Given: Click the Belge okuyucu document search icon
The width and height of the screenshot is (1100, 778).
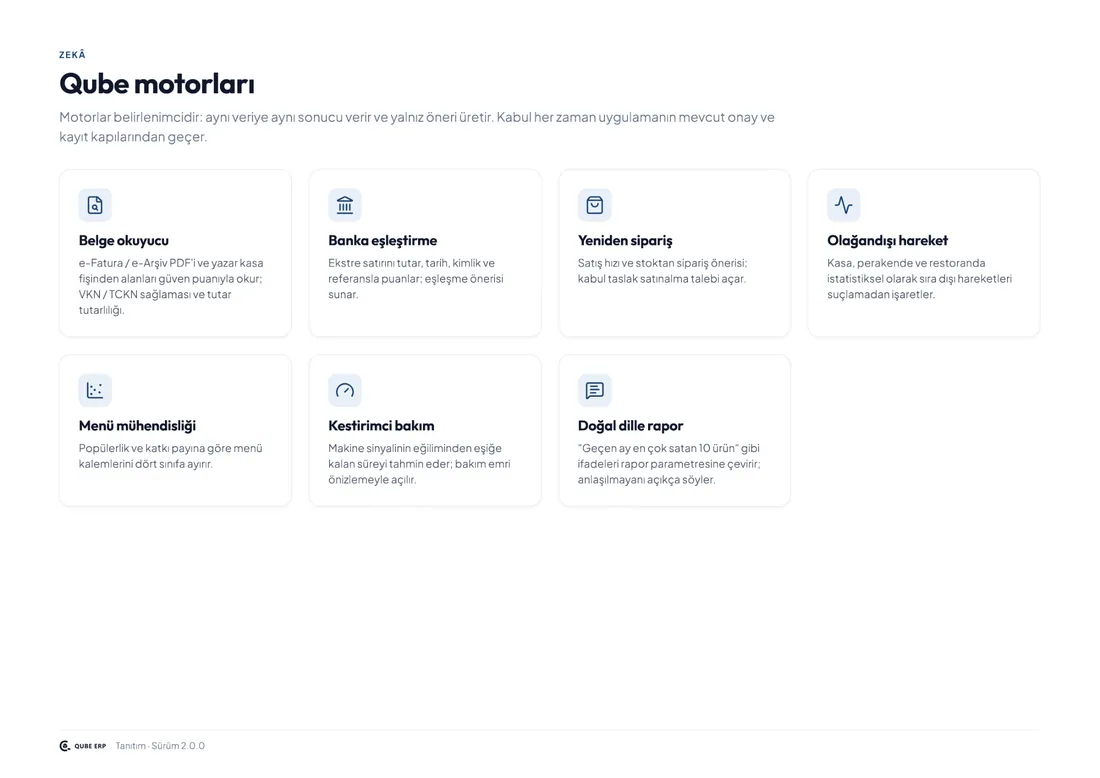Looking at the screenshot, I should click(x=95, y=205).
